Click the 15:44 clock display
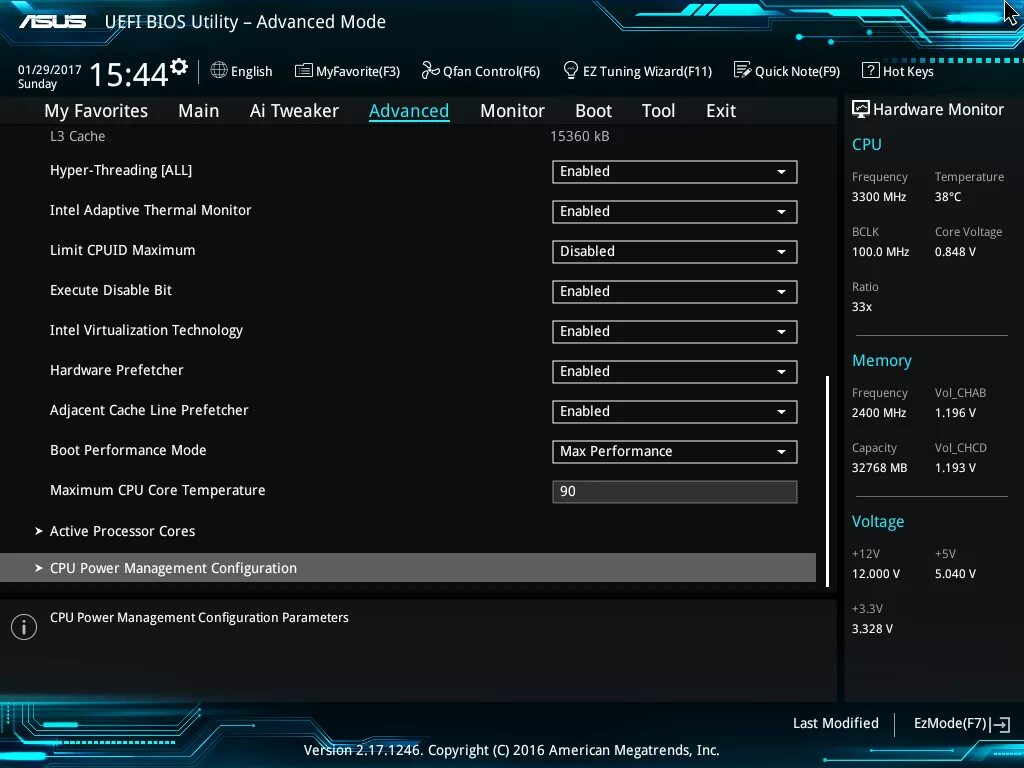This screenshot has height=768, width=1024. click(129, 74)
